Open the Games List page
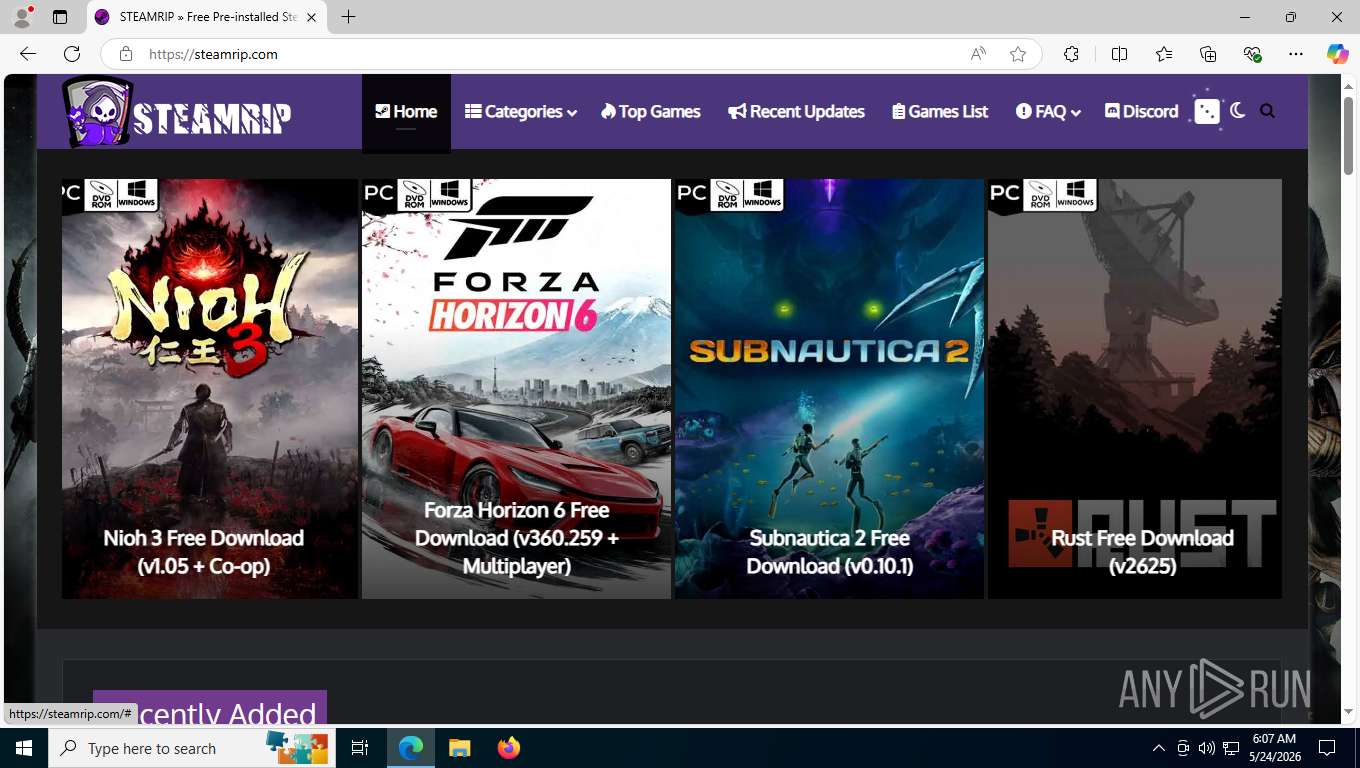This screenshot has height=768, width=1360. [940, 112]
